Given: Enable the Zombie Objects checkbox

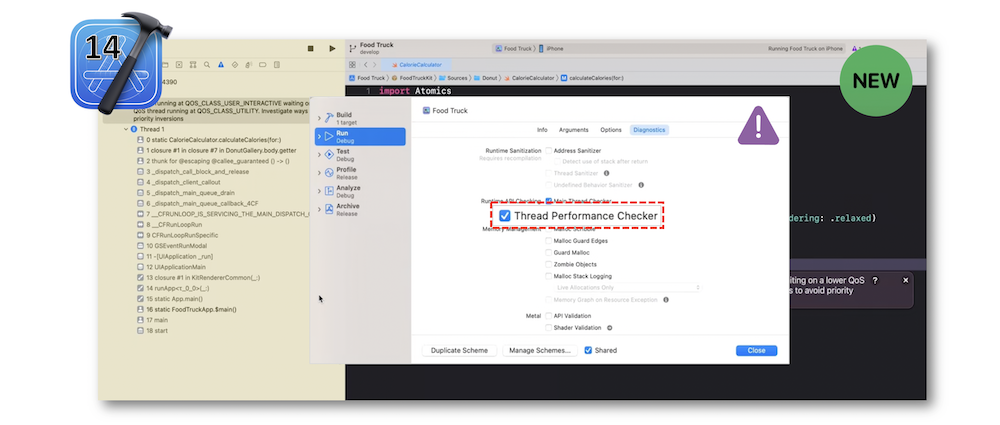Looking at the screenshot, I should click(548, 264).
